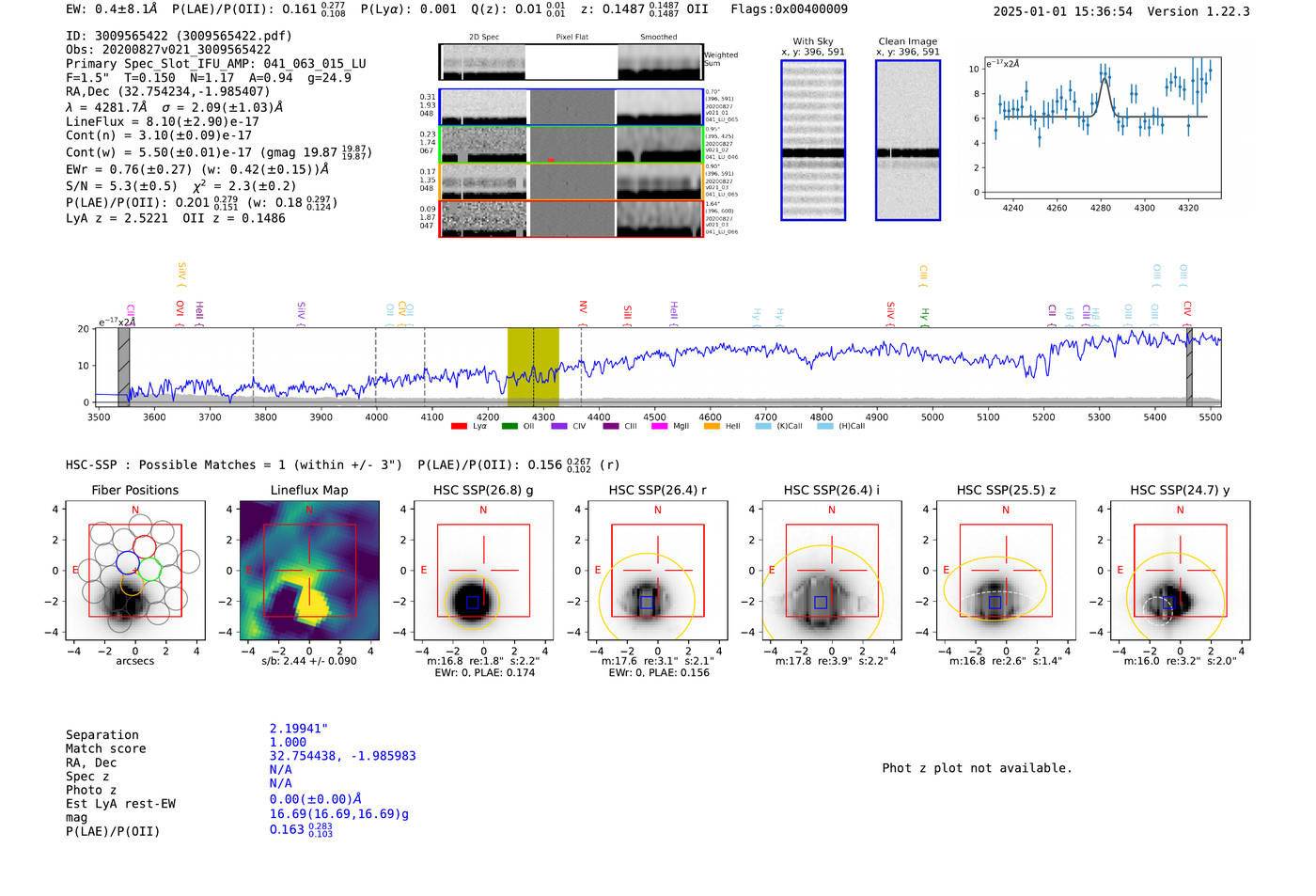This screenshot has width=1316, height=896.
Task: Click the Primary Spec_Slot_IFU_AMP value 041_063_015_LU
Action: (313, 64)
